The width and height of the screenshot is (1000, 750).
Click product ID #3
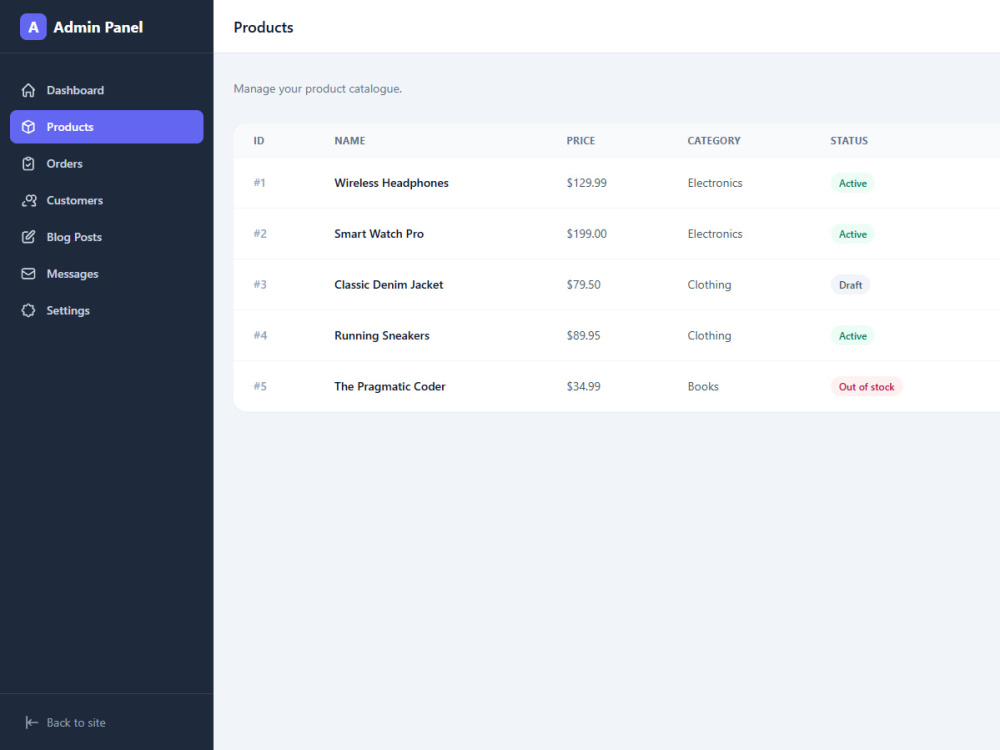click(x=260, y=285)
